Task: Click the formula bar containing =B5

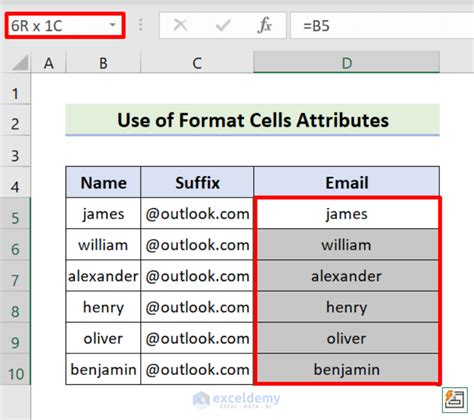Action: tap(382, 26)
